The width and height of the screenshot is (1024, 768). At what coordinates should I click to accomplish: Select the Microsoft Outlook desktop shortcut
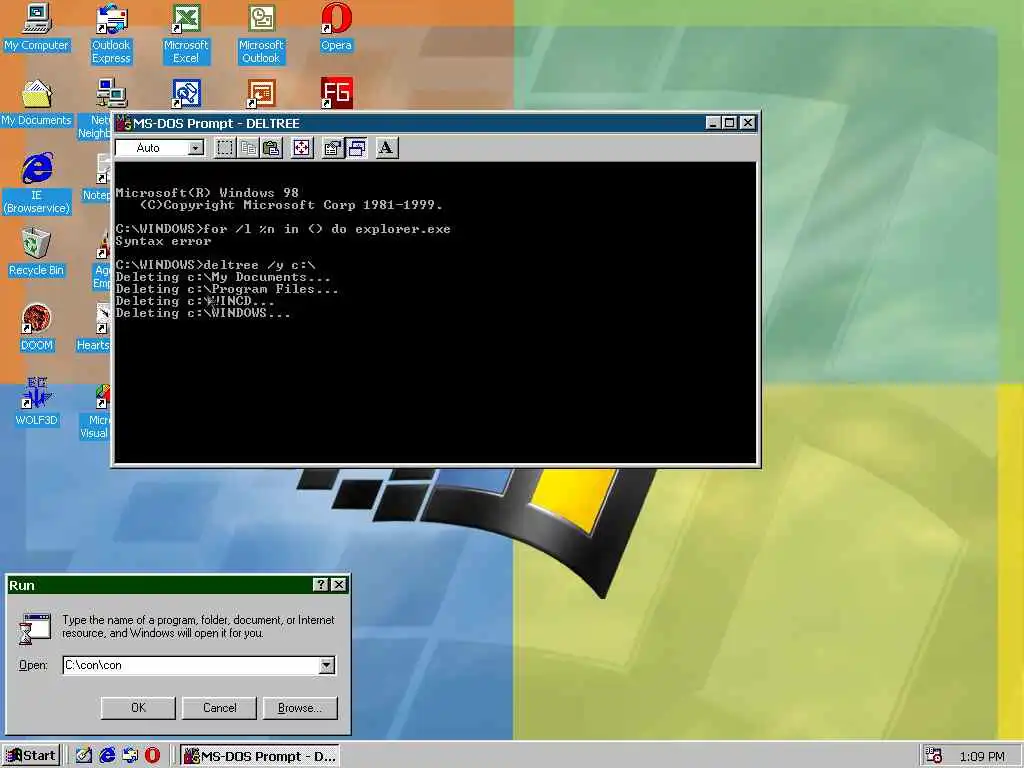261,33
